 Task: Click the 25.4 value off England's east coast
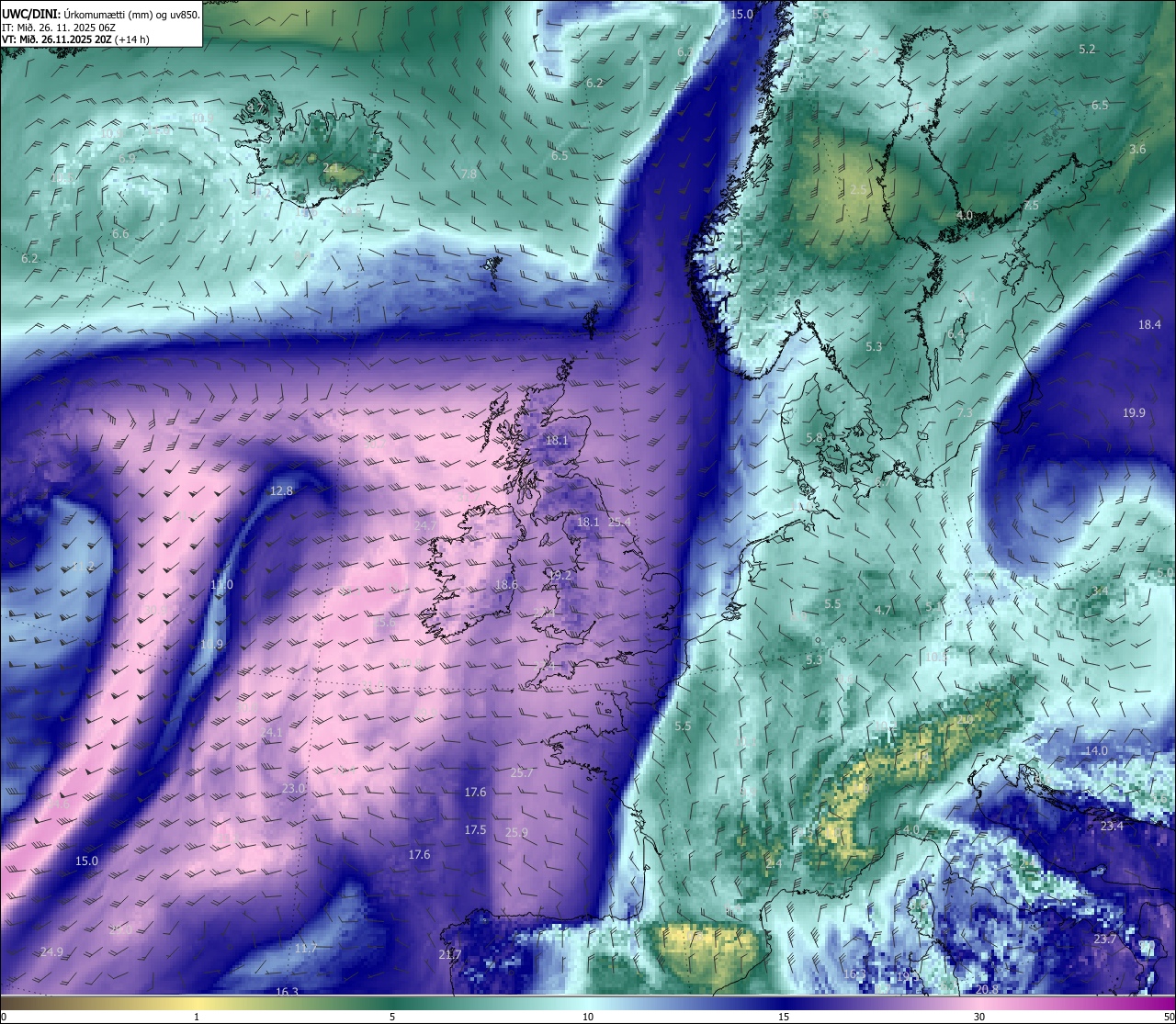(619, 523)
